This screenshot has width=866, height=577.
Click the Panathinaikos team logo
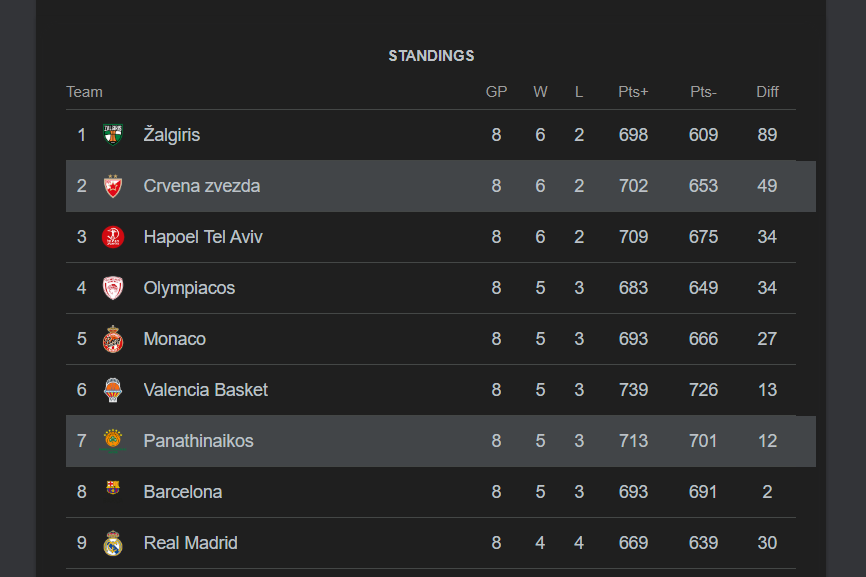[x=113, y=441]
